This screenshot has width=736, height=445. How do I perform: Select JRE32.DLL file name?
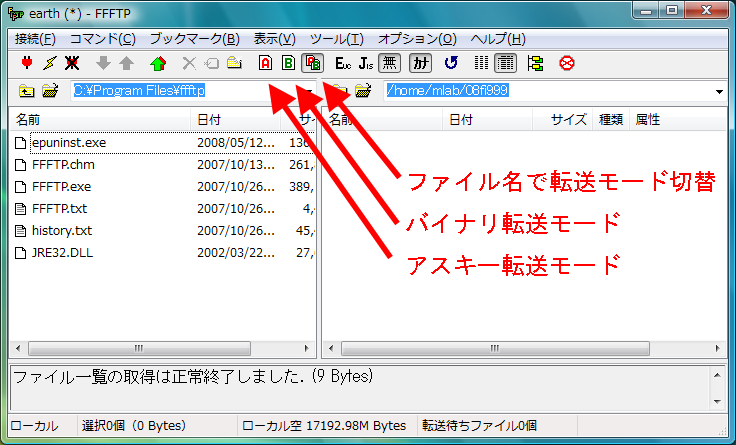coord(62,253)
